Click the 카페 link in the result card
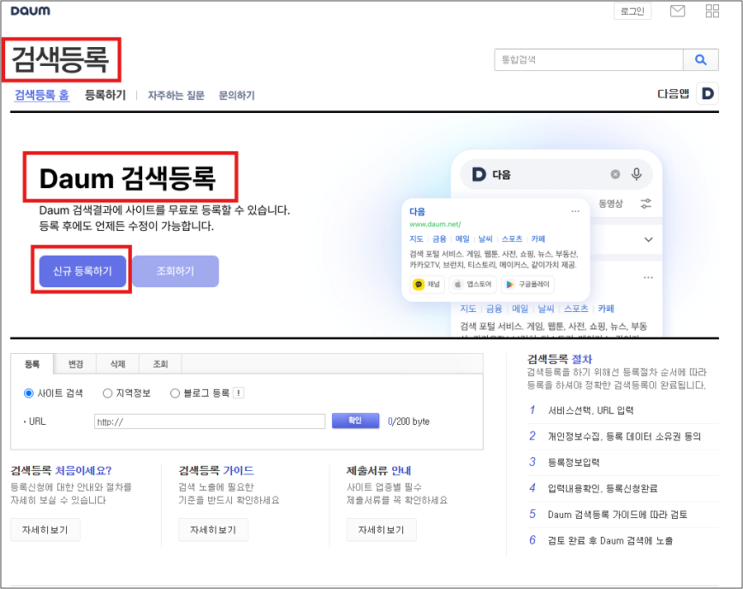 (538, 239)
